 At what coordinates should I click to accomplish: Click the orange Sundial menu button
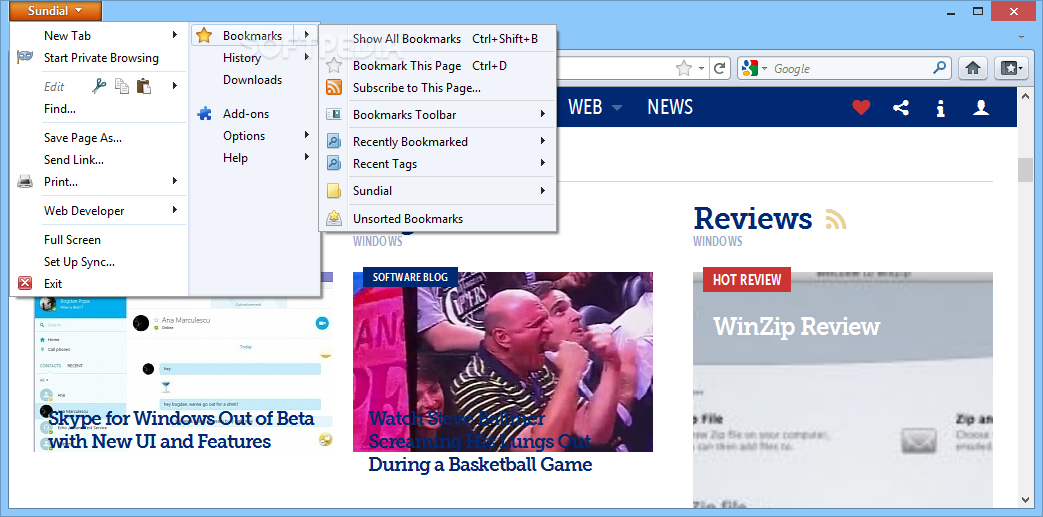click(55, 11)
